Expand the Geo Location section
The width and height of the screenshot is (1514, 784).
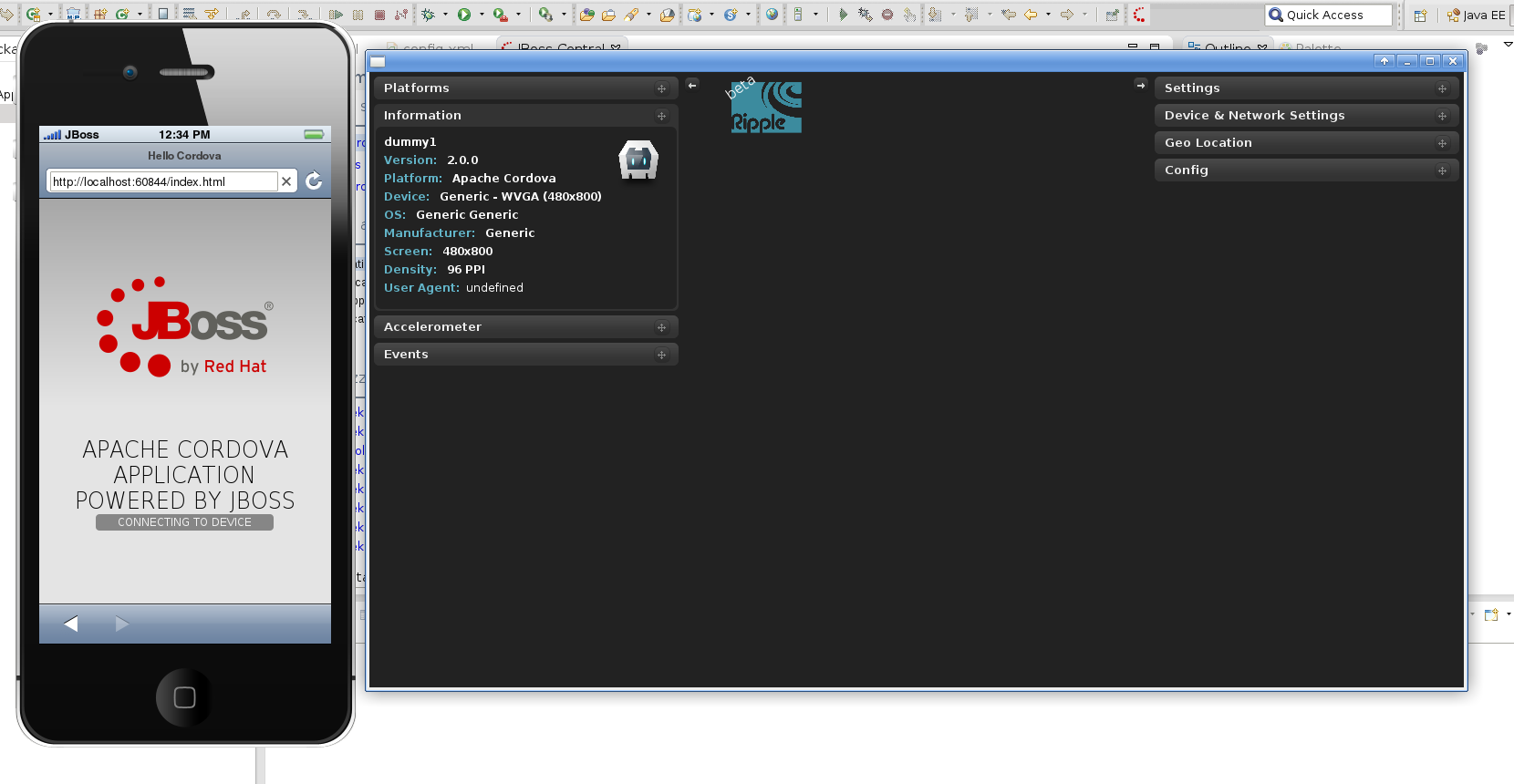point(1306,143)
